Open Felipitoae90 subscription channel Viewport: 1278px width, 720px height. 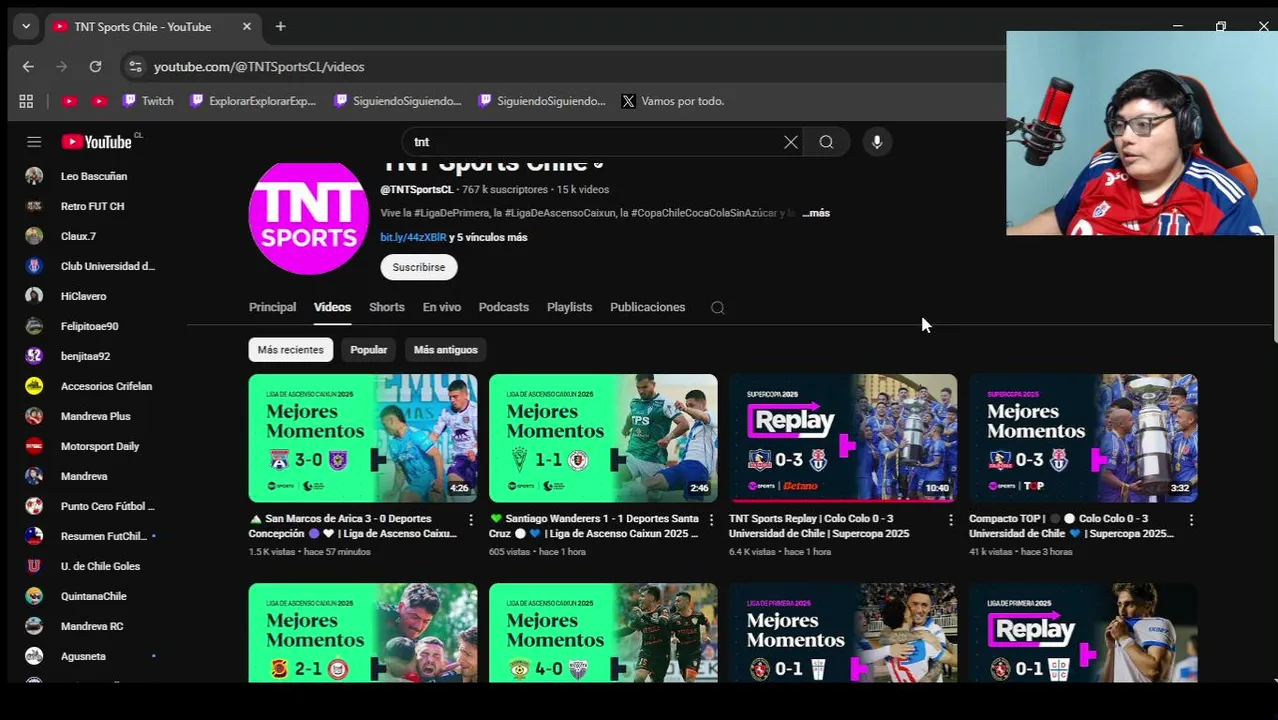[91, 326]
